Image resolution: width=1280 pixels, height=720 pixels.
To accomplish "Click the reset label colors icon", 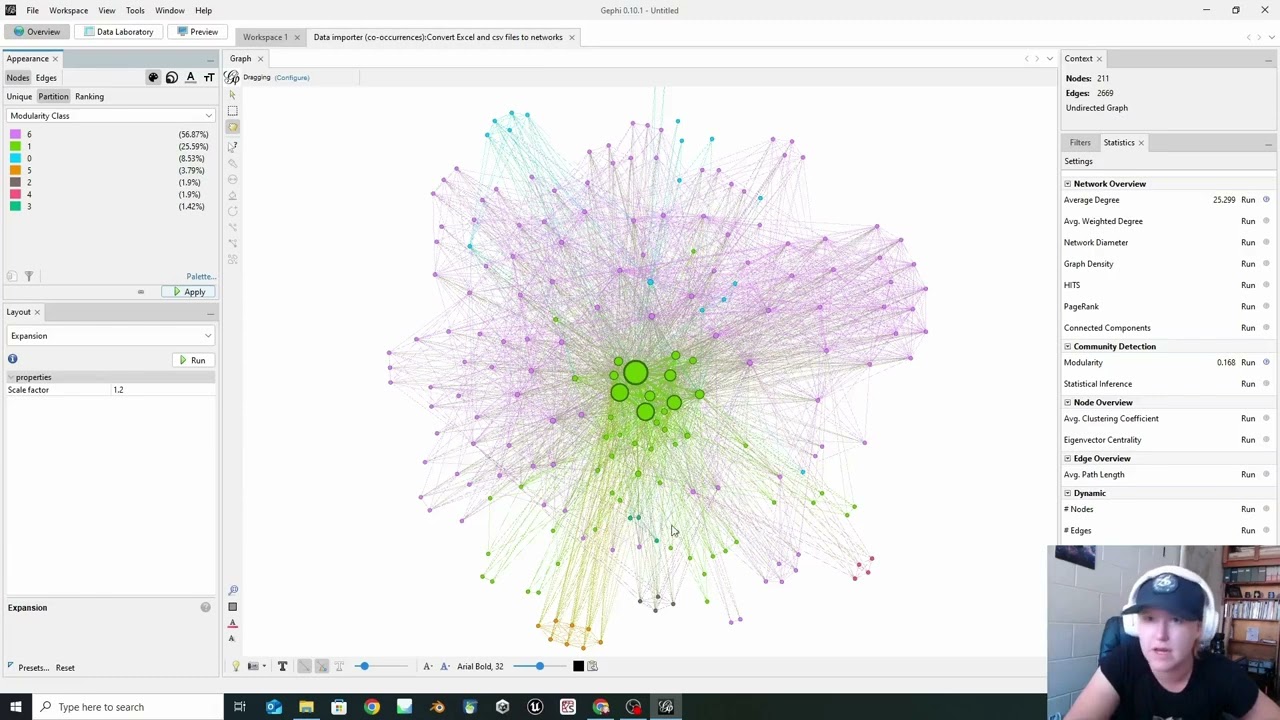I will click(233, 623).
